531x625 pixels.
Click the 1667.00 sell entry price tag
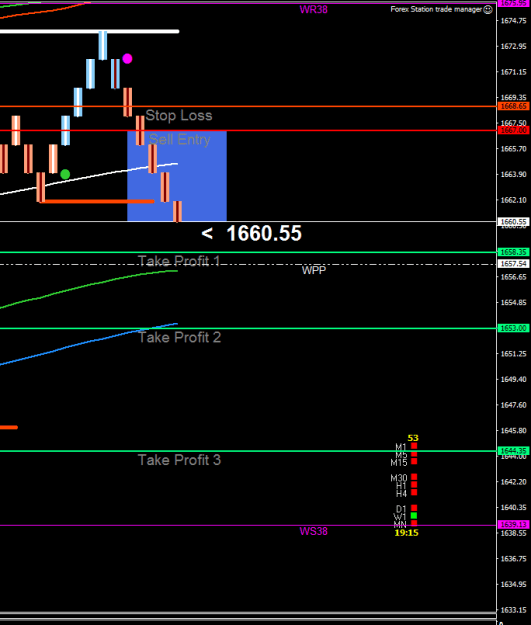click(x=514, y=130)
